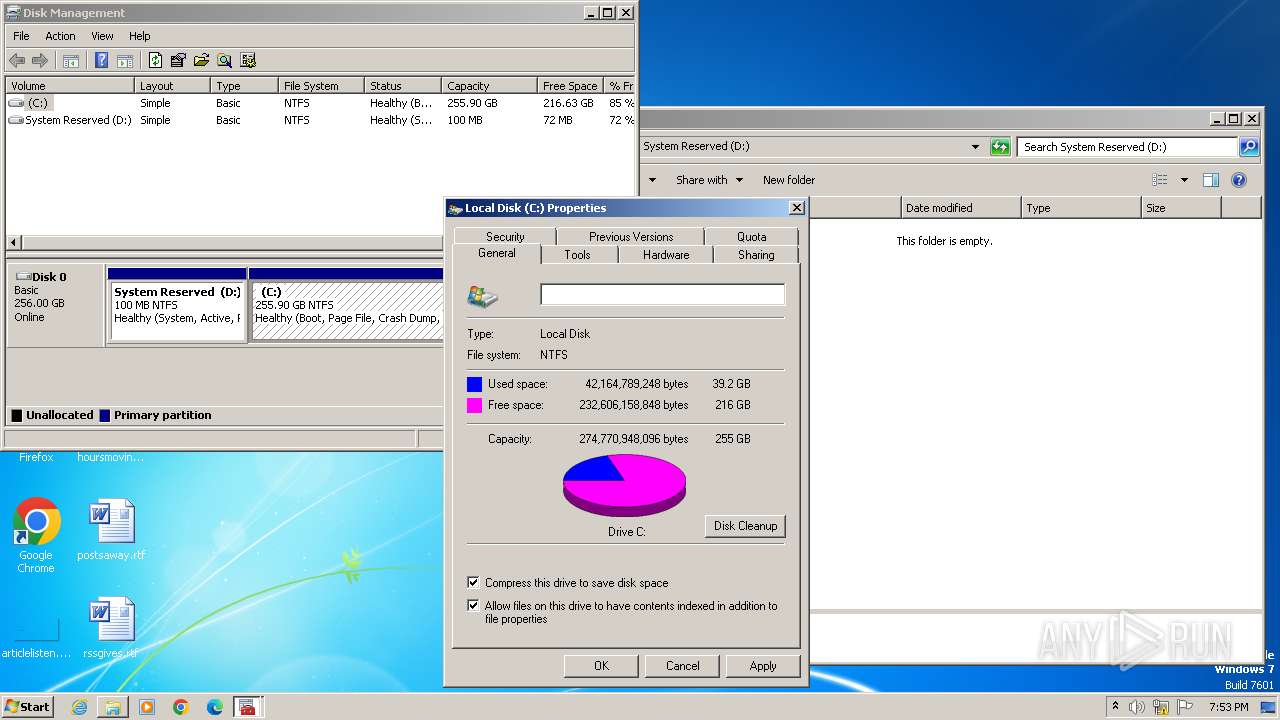Screen dimensions: 1280x720
Task: Toggle 'Compress this drive to save disk space'
Action: tap(473, 582)
